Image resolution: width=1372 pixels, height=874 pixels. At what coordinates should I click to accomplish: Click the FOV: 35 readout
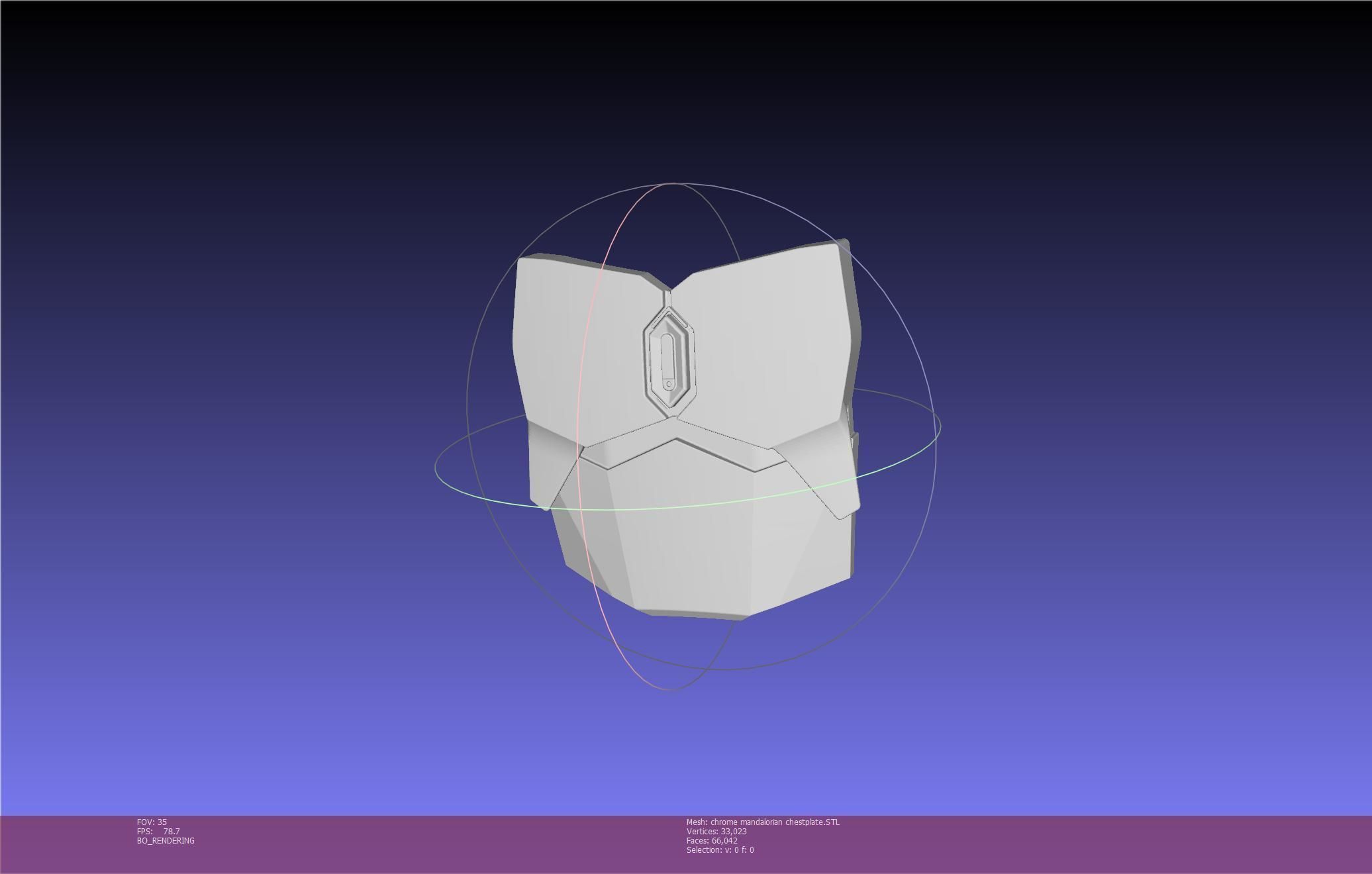pos(152,822)
